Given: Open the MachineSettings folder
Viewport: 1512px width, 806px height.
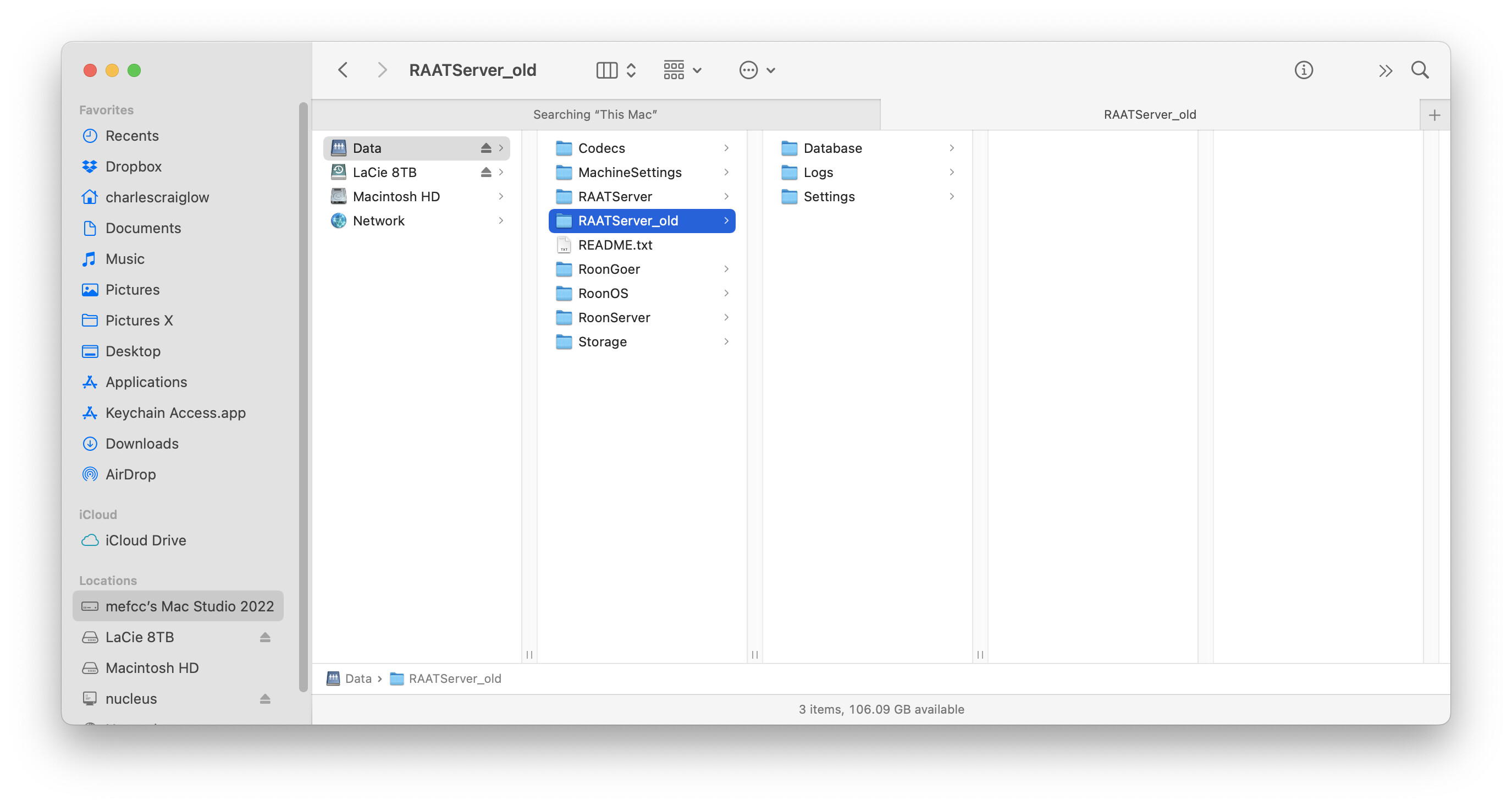Looking at the screenshot, I should 642,172.
